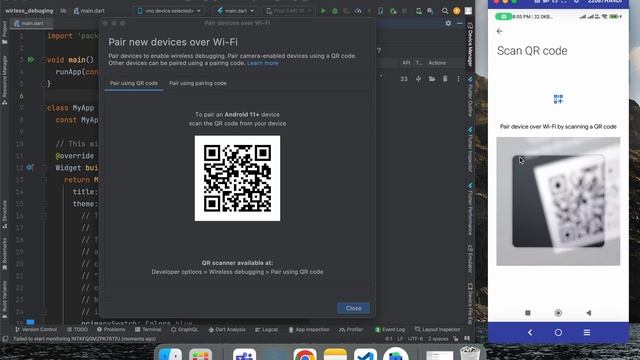Click the mirror bar three-lines menu icon
This screenshot has width=640, height=360.
587,333
